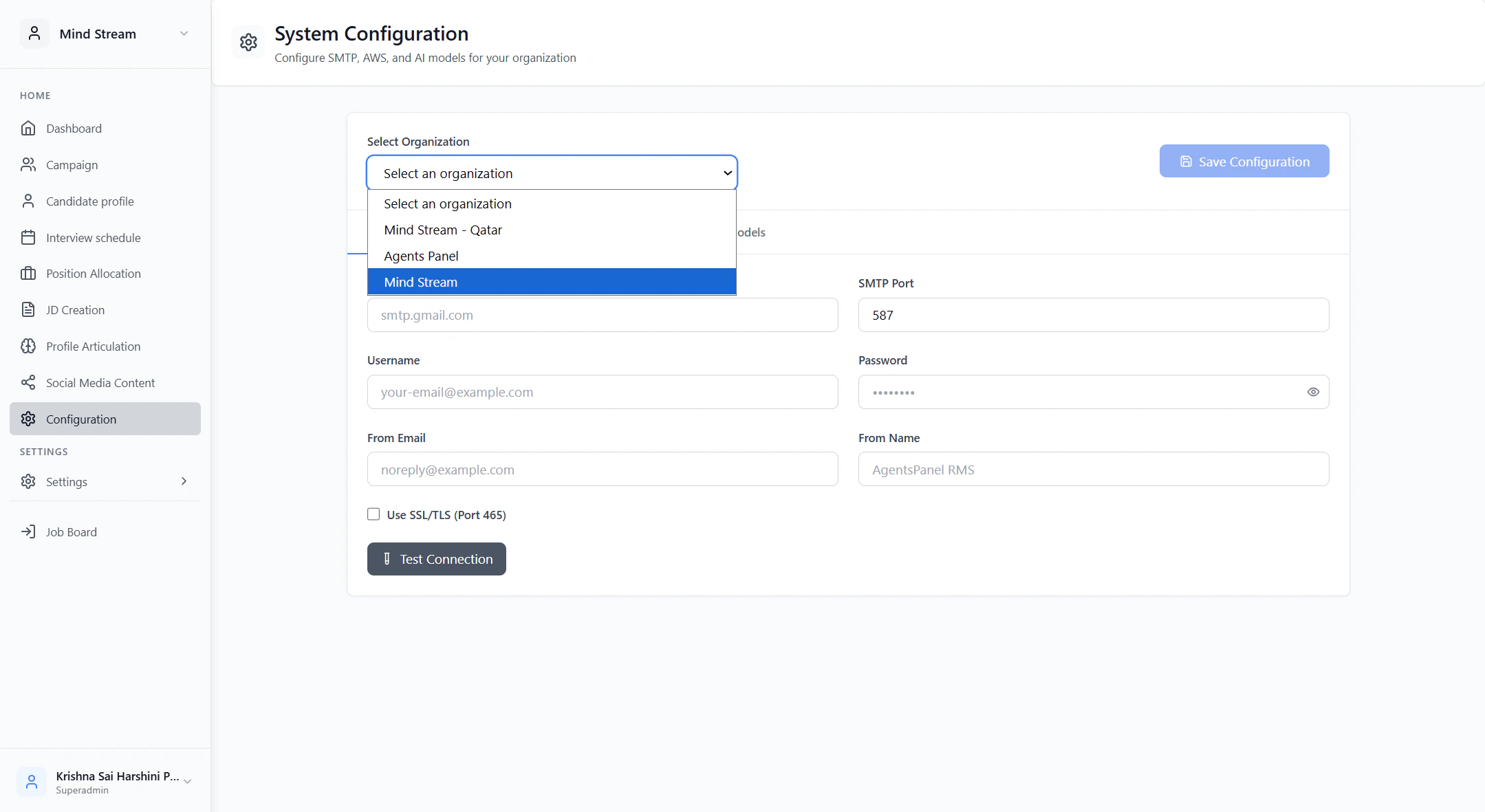The image size is (1485, 812).
Task: Focus the From Email input field
Action: tap(602, 470)
